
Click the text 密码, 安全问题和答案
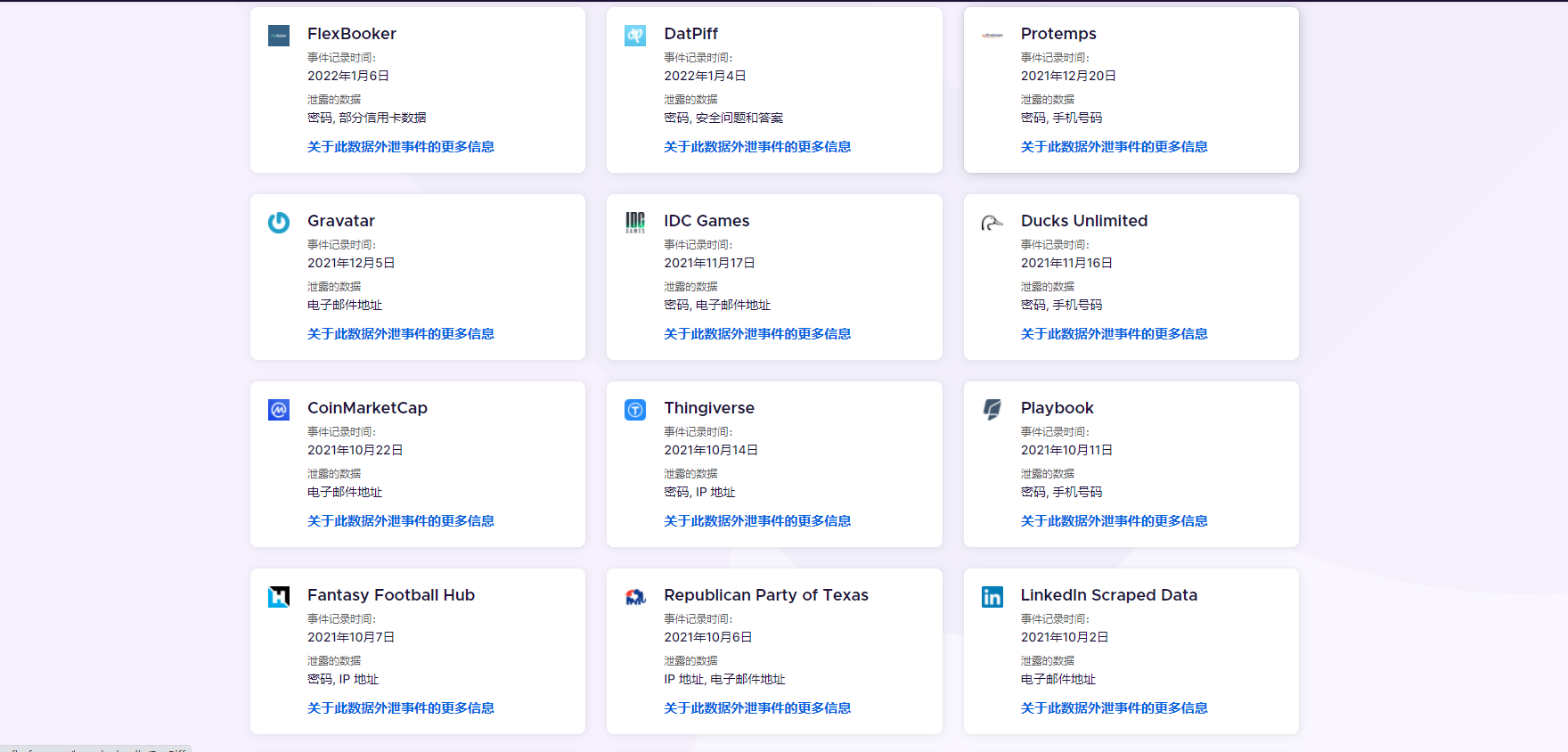pyautogui.click(x=723, y=118)
